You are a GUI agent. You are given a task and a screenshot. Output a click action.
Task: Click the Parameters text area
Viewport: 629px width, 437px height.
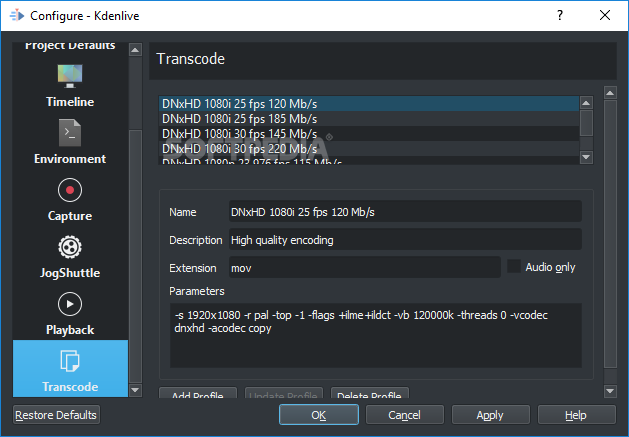click(376, 335)
